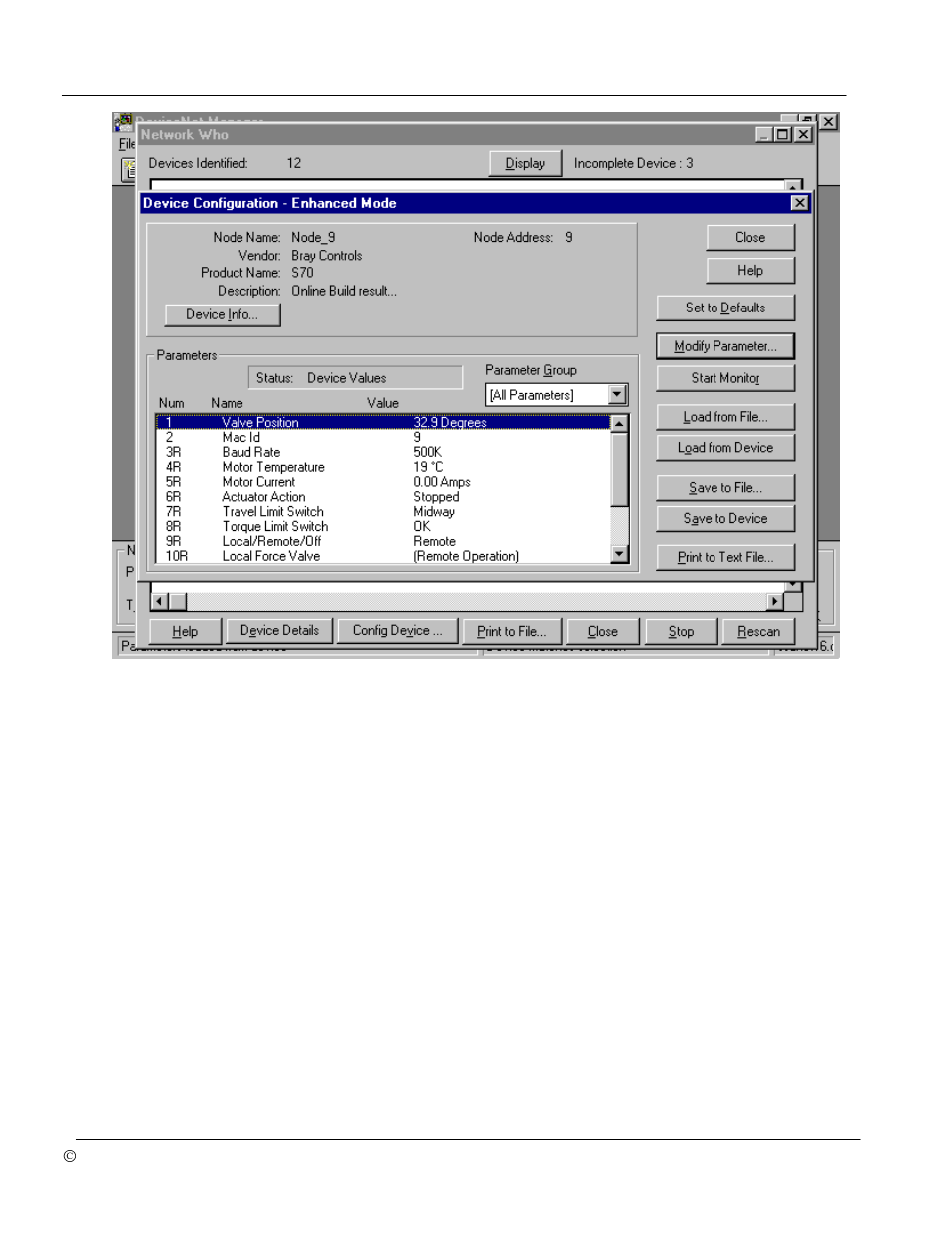This screenshot has width=952, height=1233.
Task: Select the Baud Rate parameter row
Action: [382, 452]
